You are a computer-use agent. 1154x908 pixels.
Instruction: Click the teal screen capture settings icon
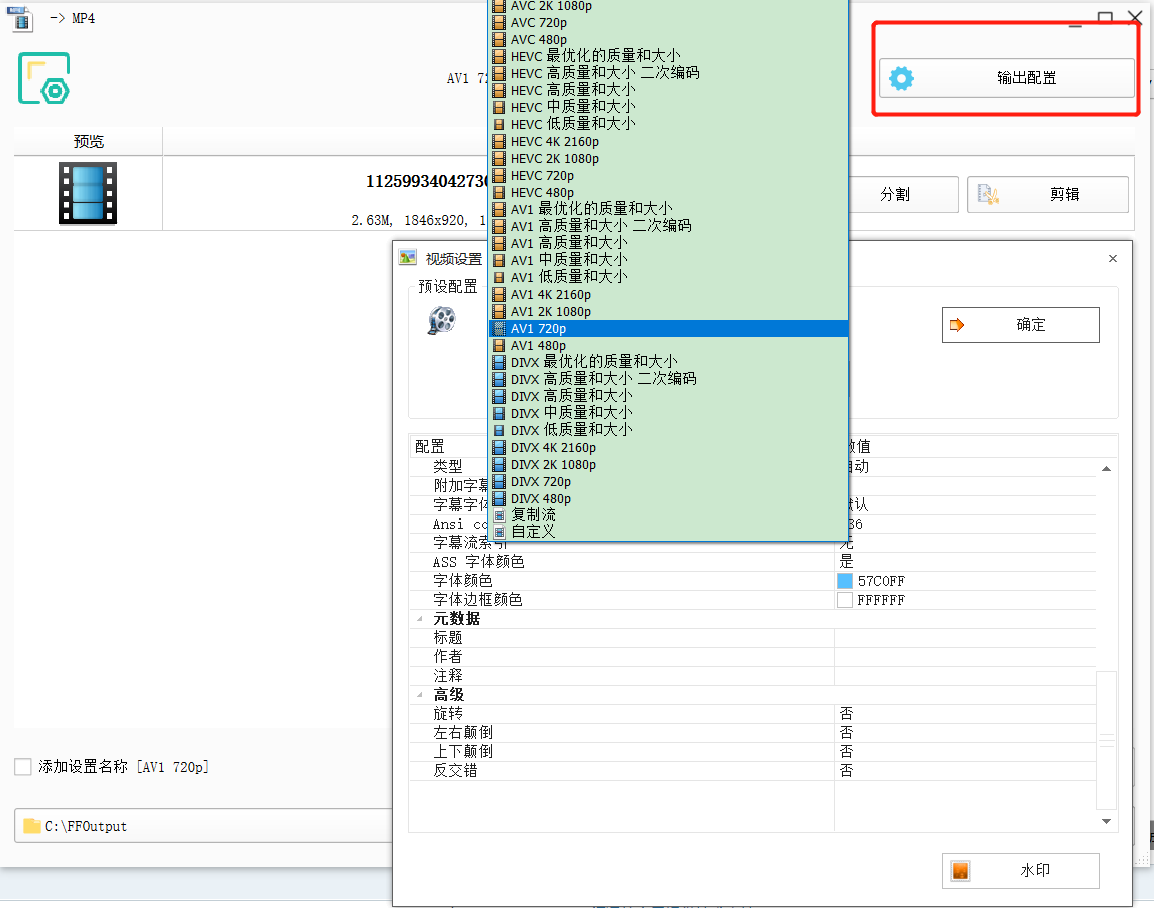pyautogui.click(x=44, y=78)
